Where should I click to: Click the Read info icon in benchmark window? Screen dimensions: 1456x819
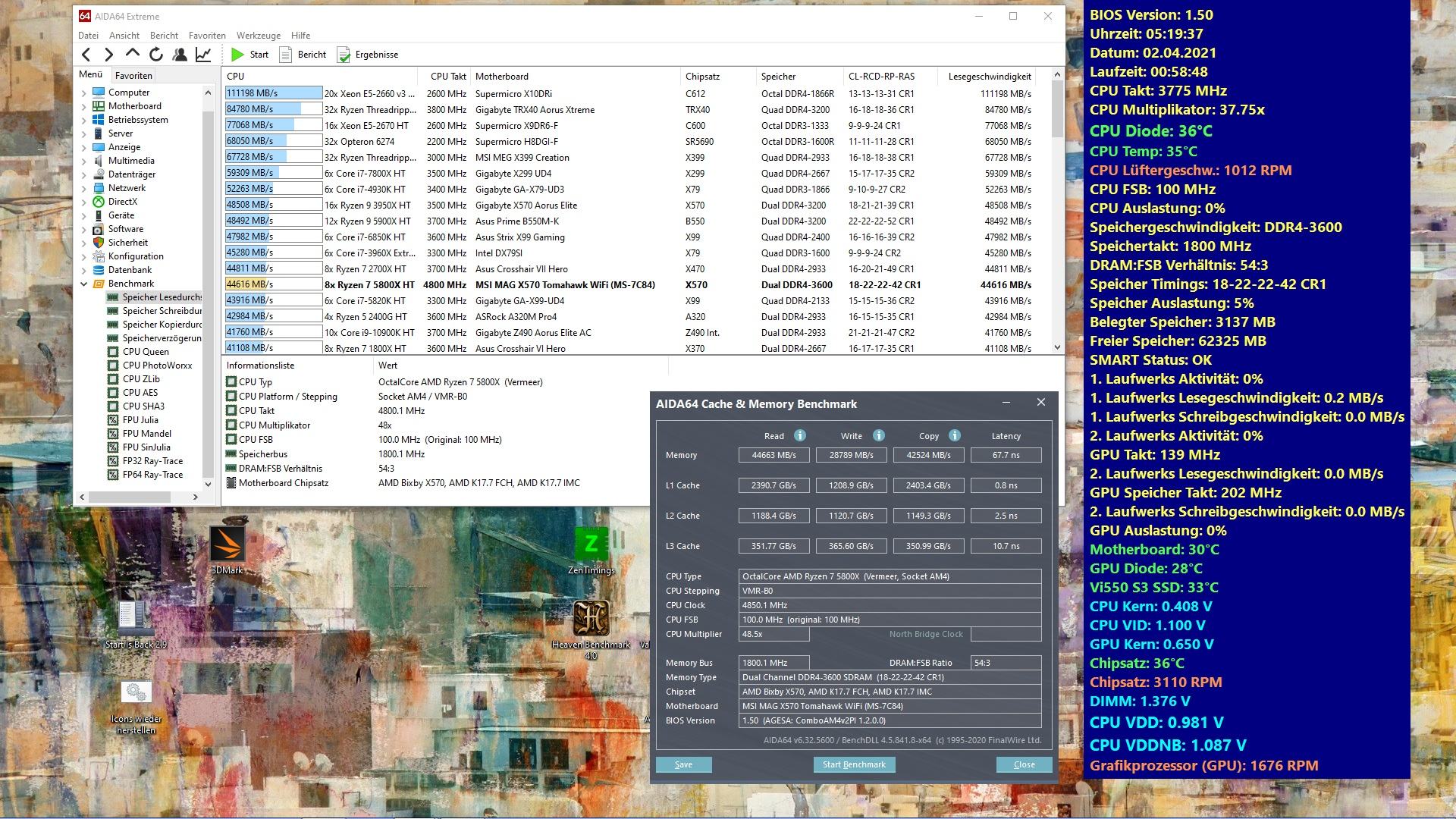click(799, 435)
